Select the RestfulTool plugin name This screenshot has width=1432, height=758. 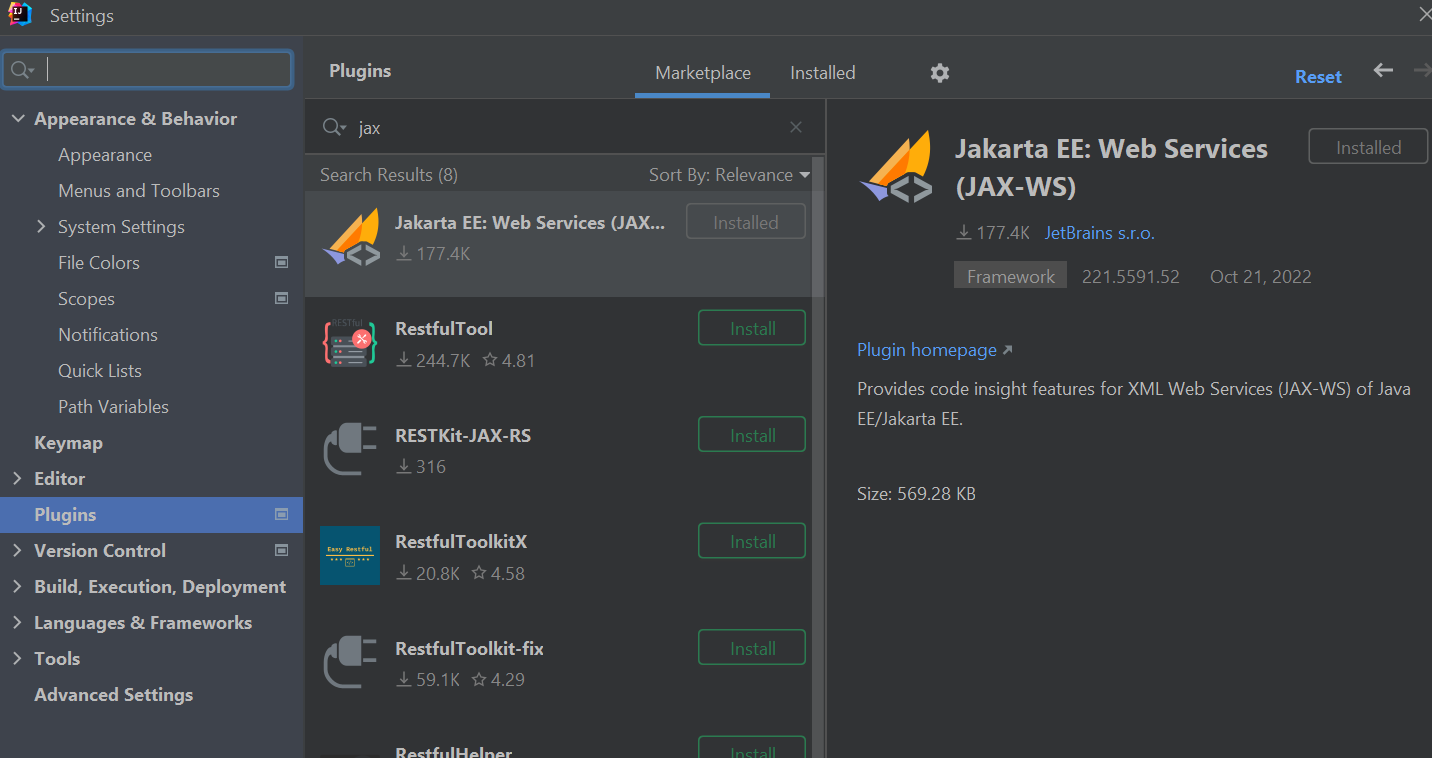(x=444, y=329)
